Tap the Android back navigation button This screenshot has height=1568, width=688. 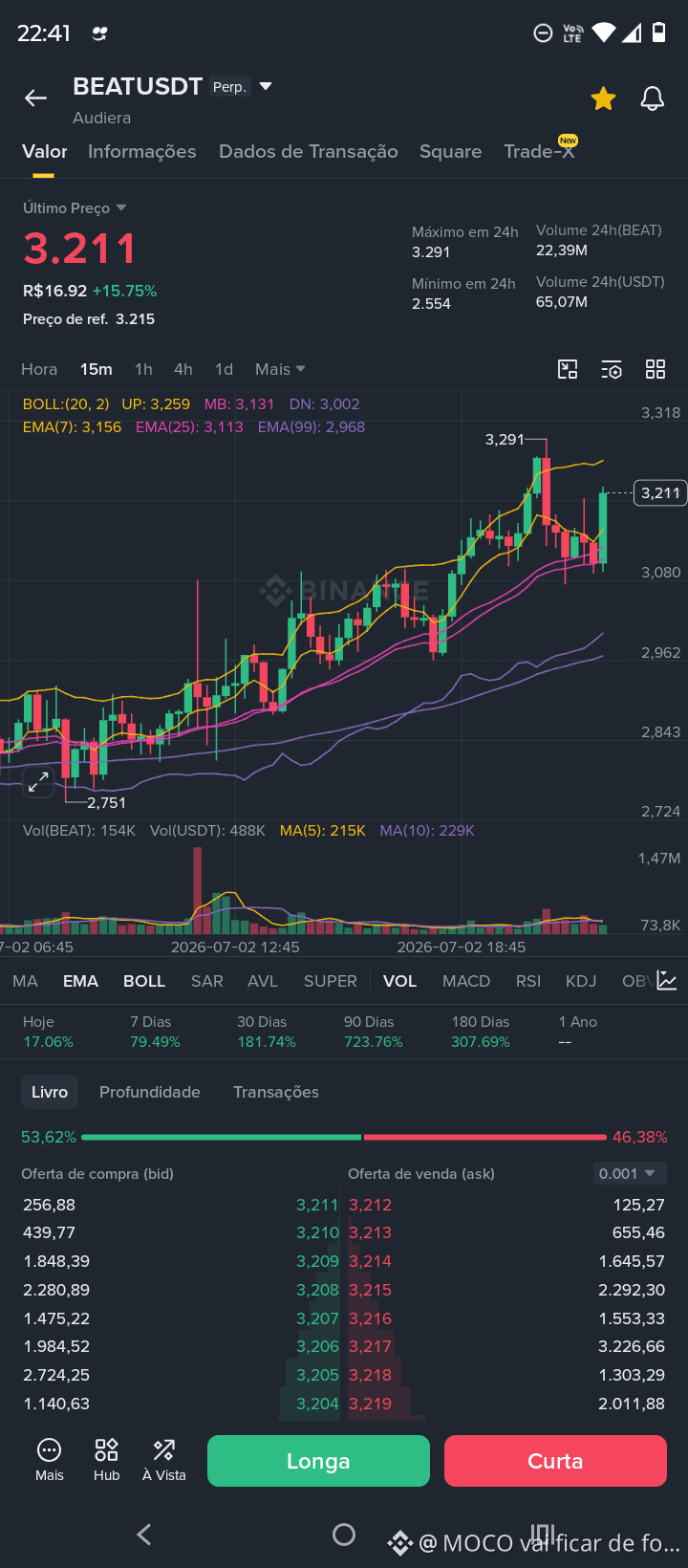(144, 1535)
